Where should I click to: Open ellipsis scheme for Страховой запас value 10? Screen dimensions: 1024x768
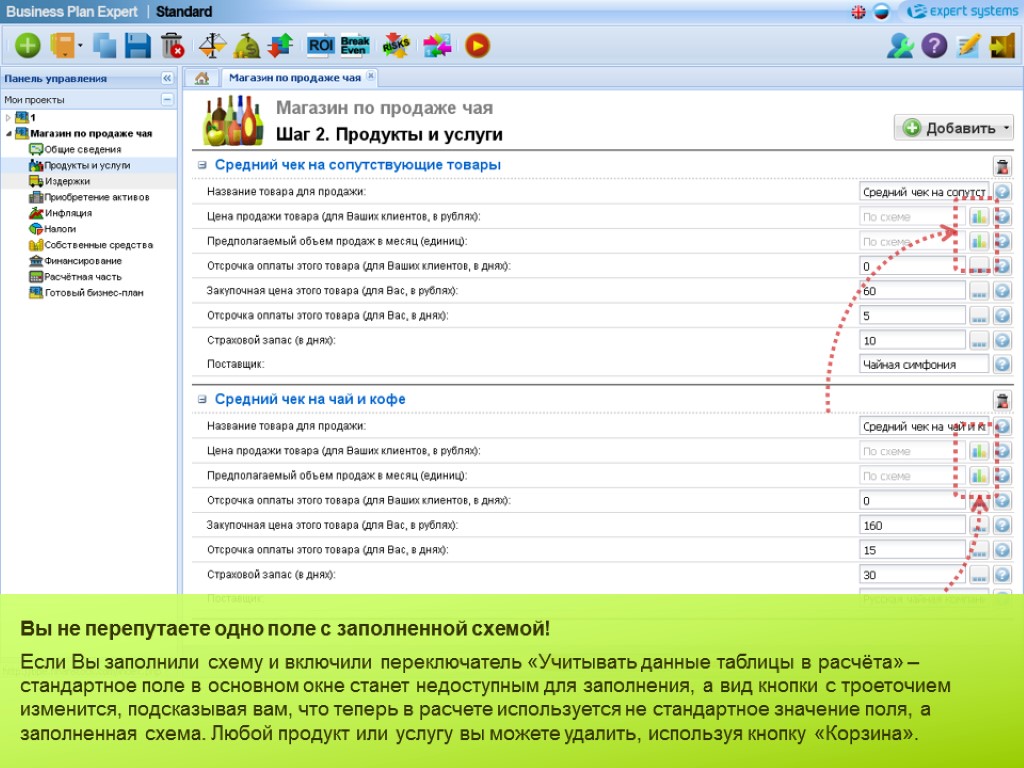click(979, 340)
